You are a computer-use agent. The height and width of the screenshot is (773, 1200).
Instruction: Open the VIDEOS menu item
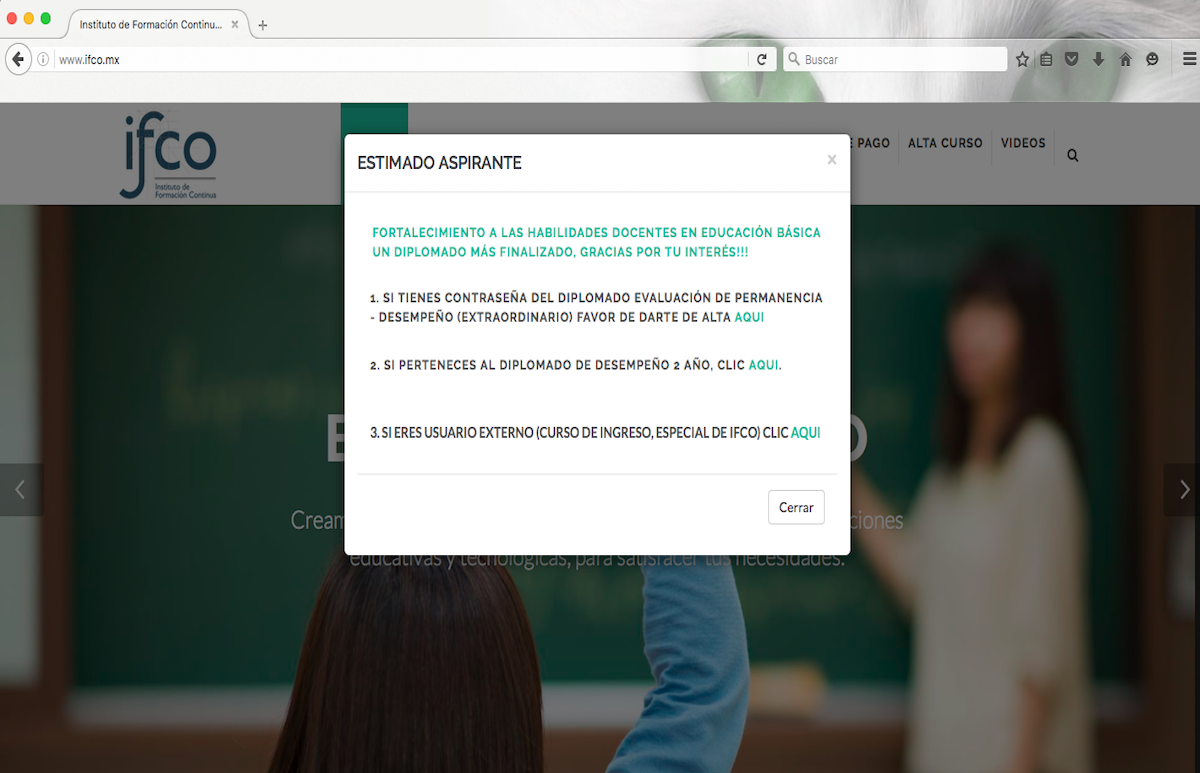tap(1023, 143)
